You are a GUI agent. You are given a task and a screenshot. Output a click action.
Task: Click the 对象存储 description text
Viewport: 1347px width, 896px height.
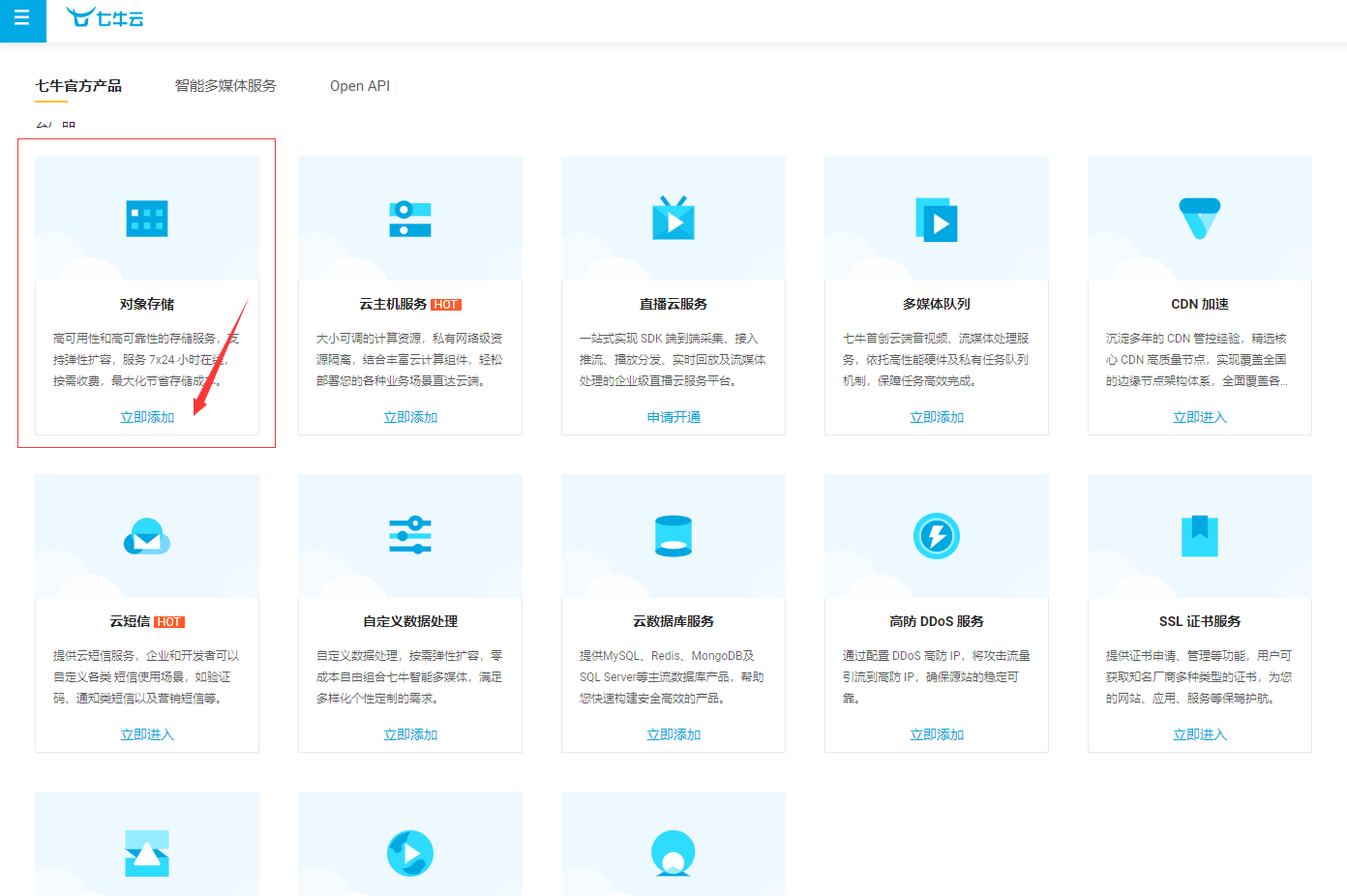click(147, 360)
